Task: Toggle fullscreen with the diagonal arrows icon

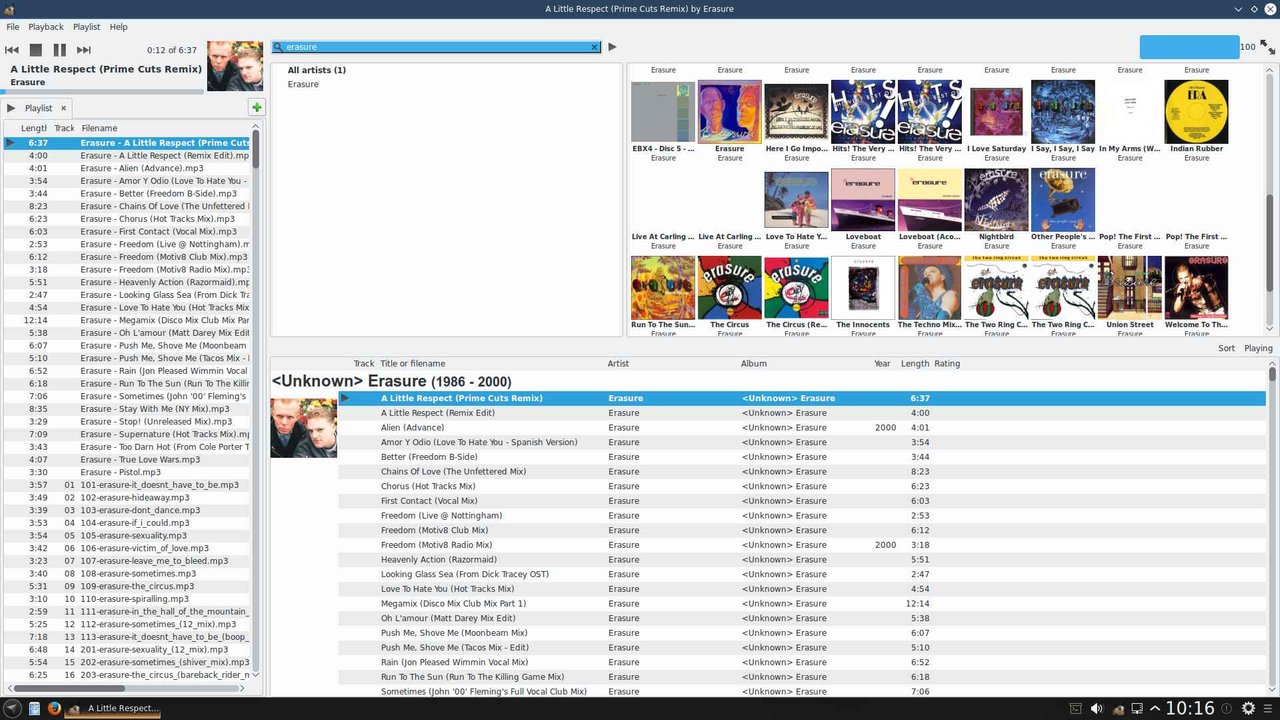Action: coord(1267,47)
